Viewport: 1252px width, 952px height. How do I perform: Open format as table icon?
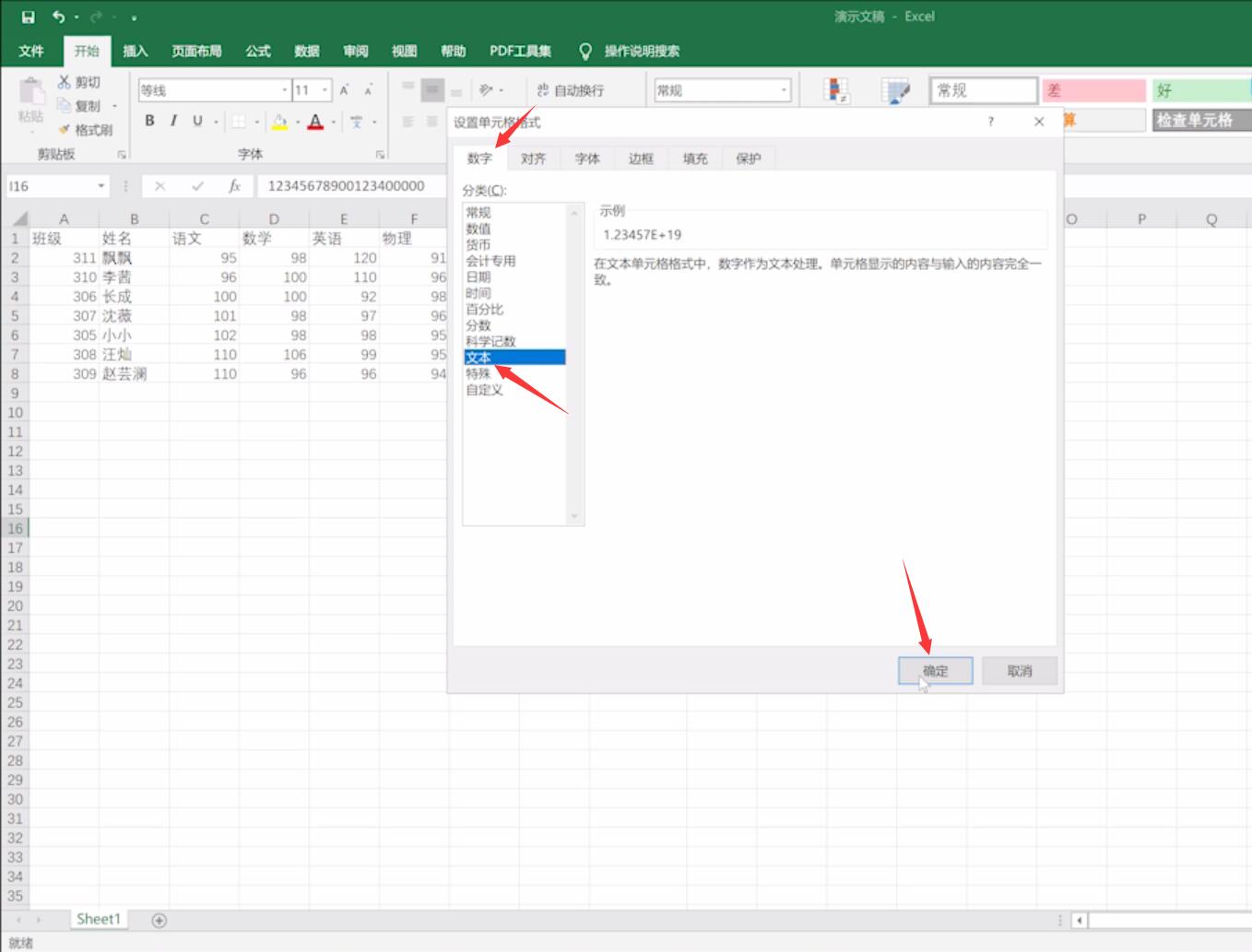895,90
